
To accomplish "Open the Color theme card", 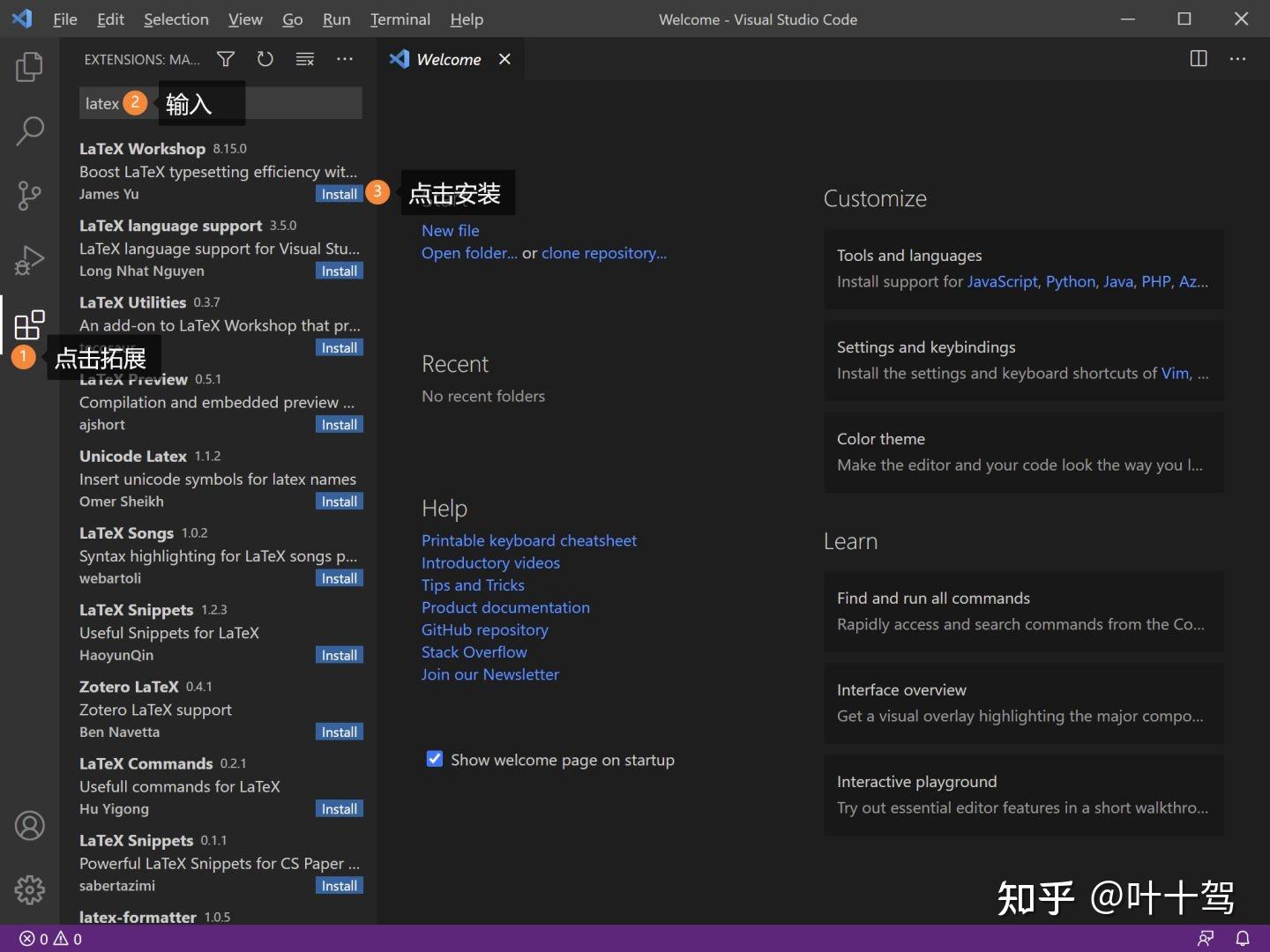I will click(1024, 452).
